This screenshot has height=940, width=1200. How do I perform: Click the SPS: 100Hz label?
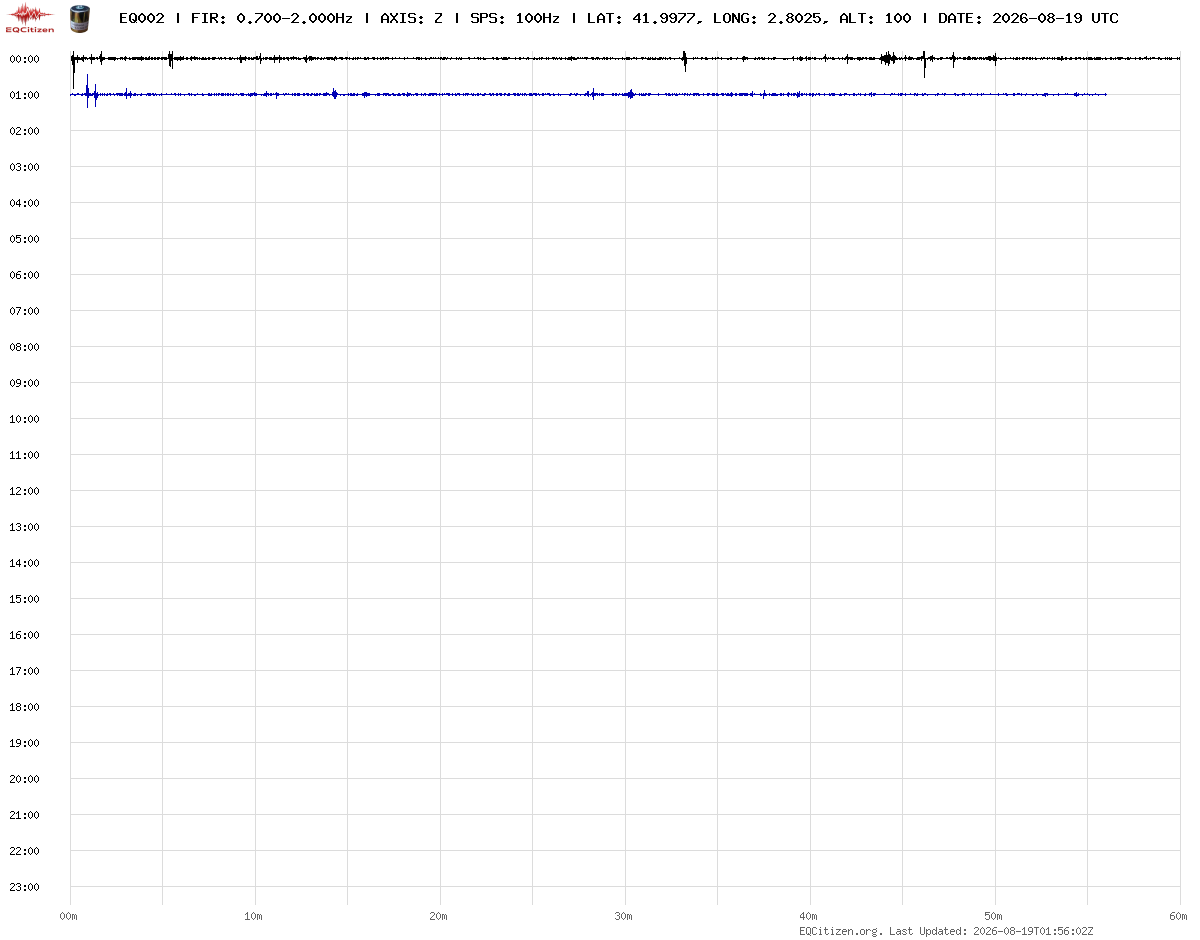coord(514,18)
